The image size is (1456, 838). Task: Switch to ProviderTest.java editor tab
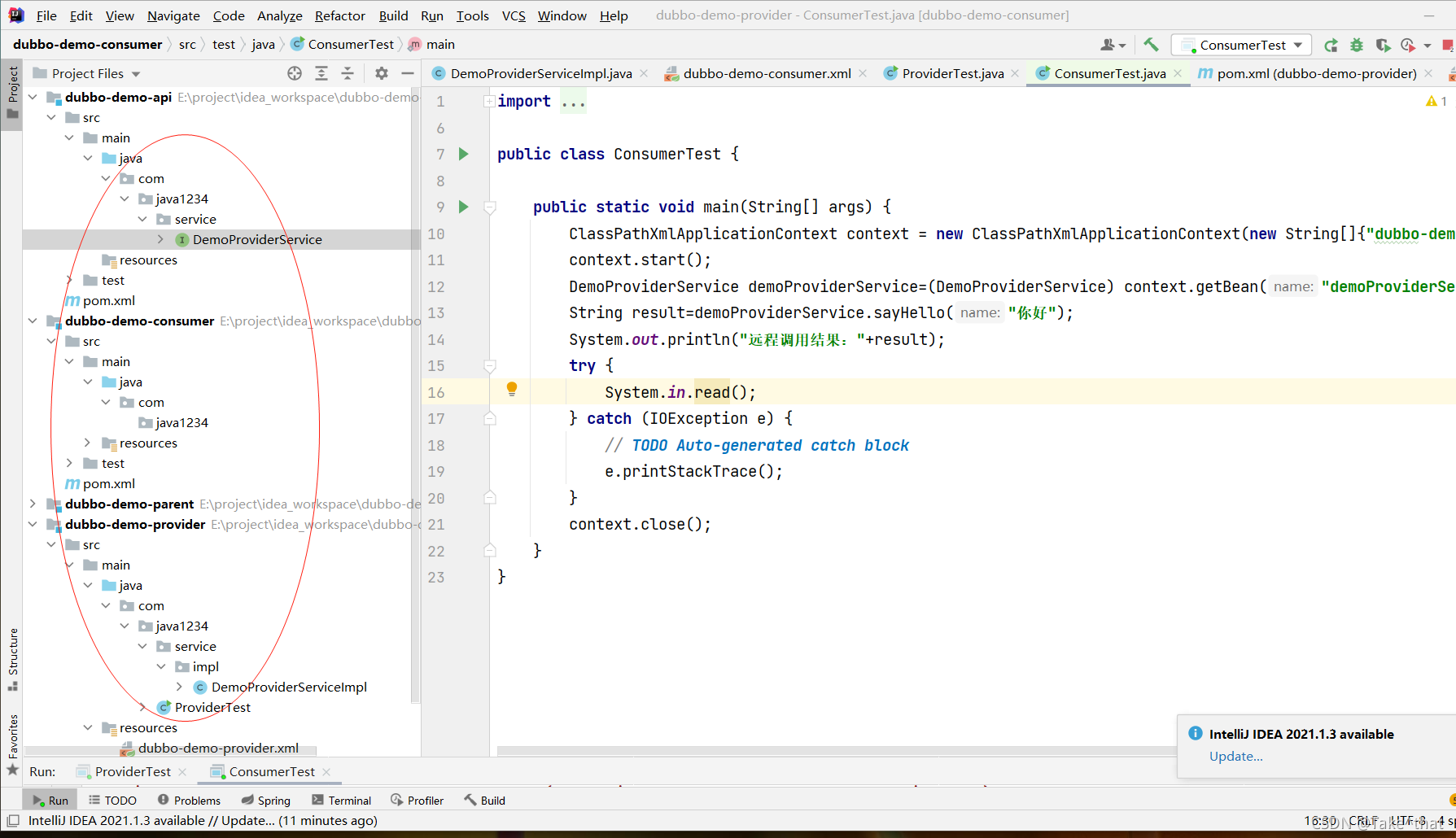tap(952, 73)
